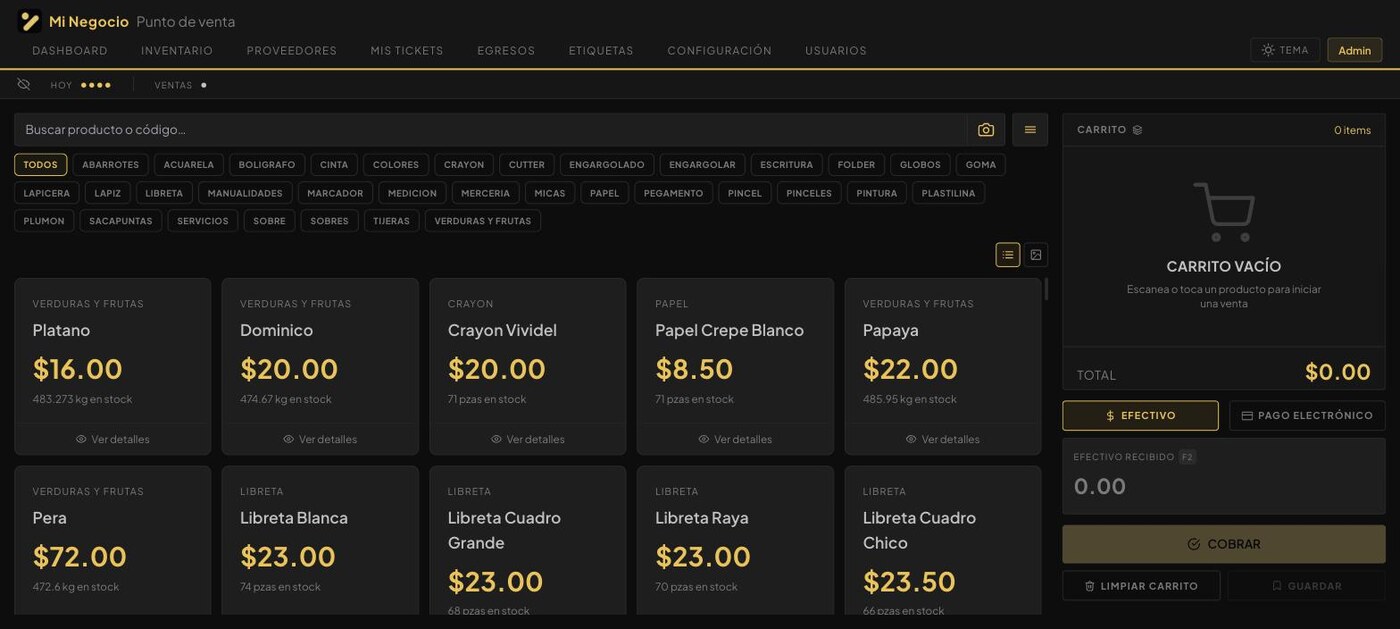Open the menu icon beside search
This screenshot has height=629, width=1400.
click(1030, 130)
